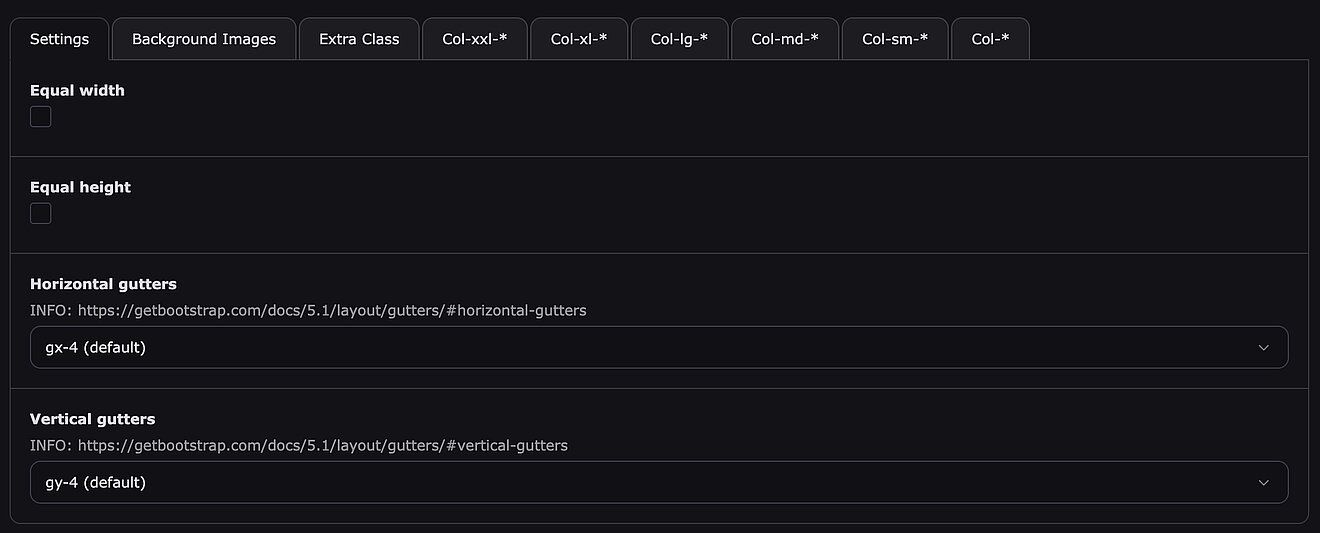Image resolution: width=1320 pixels, height=533 pixels.
Task: Select the Col-md-* tab
Action: 785,39
